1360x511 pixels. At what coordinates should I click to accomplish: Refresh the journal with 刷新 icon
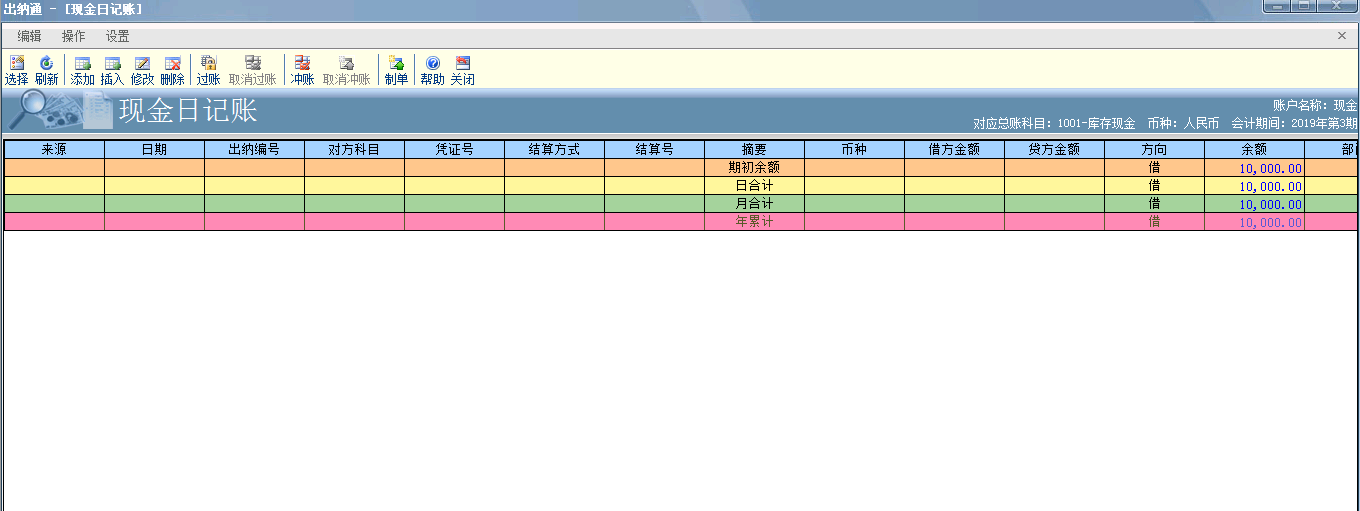click(46, 69)
